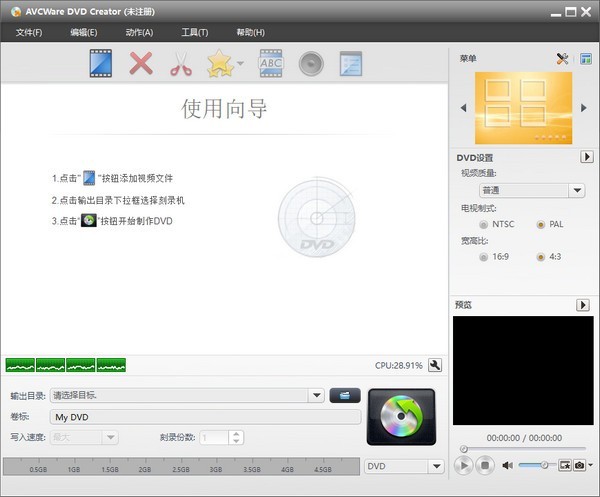Click the red X delete icon

(x=141, y=63)
